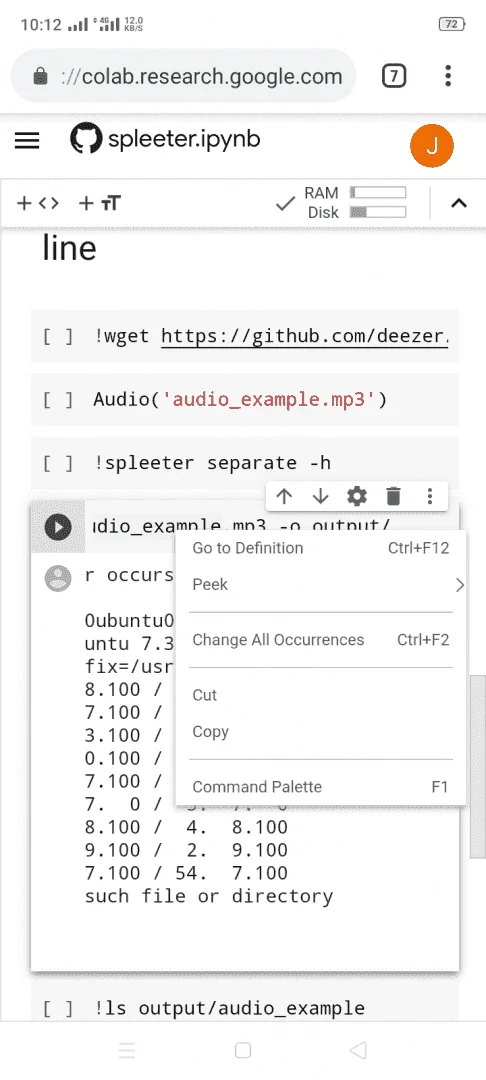
Task: Click output line '7.100 / 54. 7.100'
Action: tap(186, 873)
